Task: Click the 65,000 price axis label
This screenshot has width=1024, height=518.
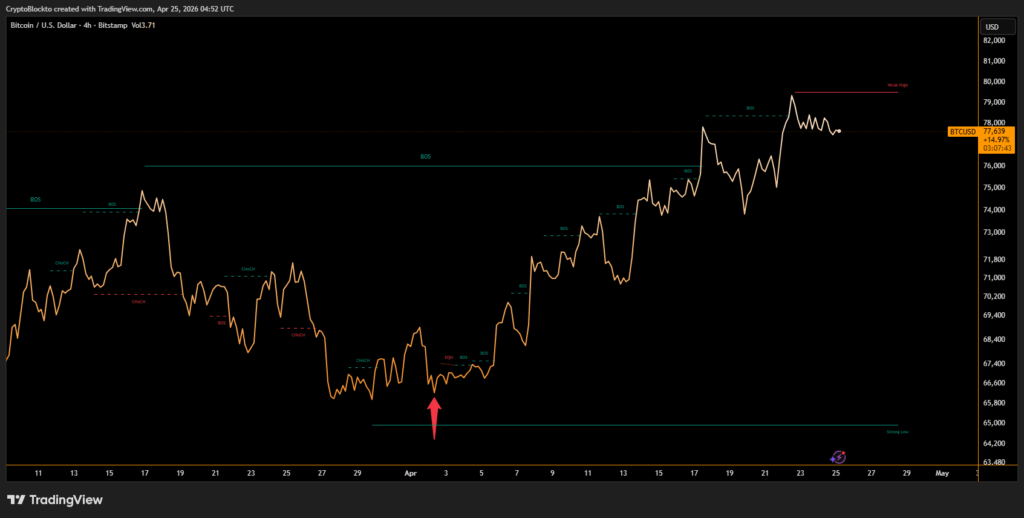Action: click(995, 424)
